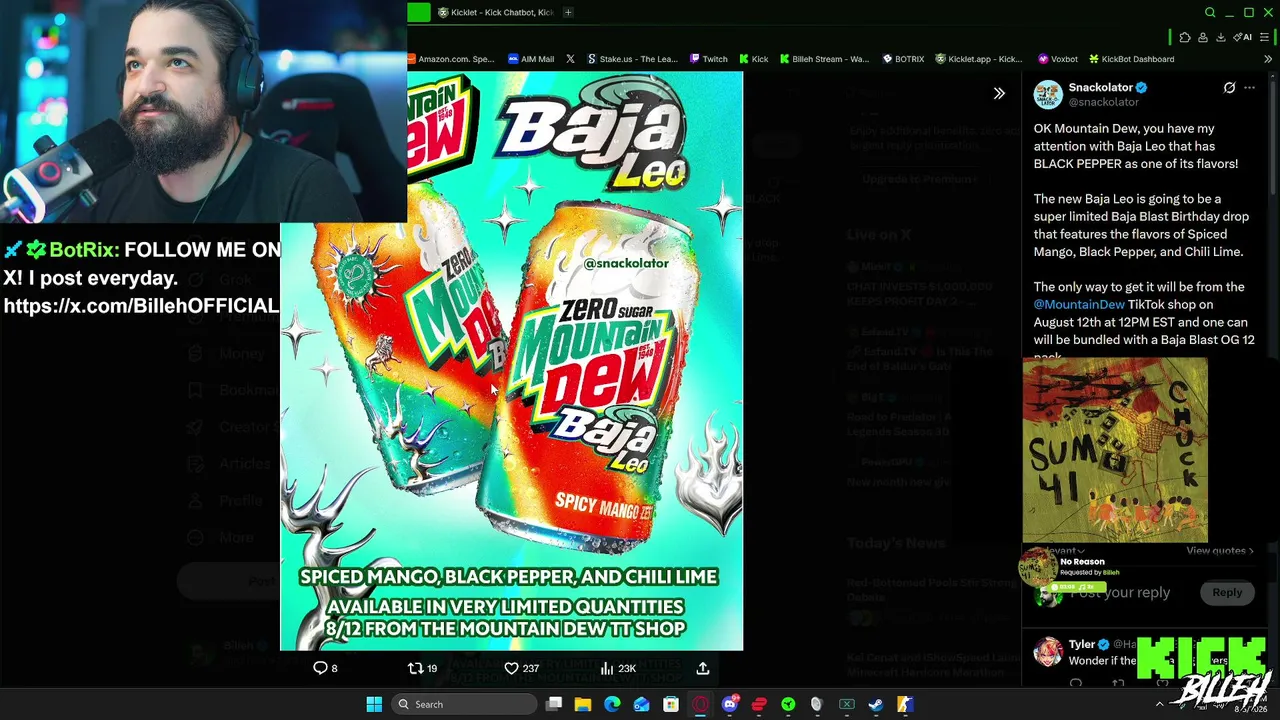Open the browser downloads icon
The image size is (1280, 720).
point(1220,37)
